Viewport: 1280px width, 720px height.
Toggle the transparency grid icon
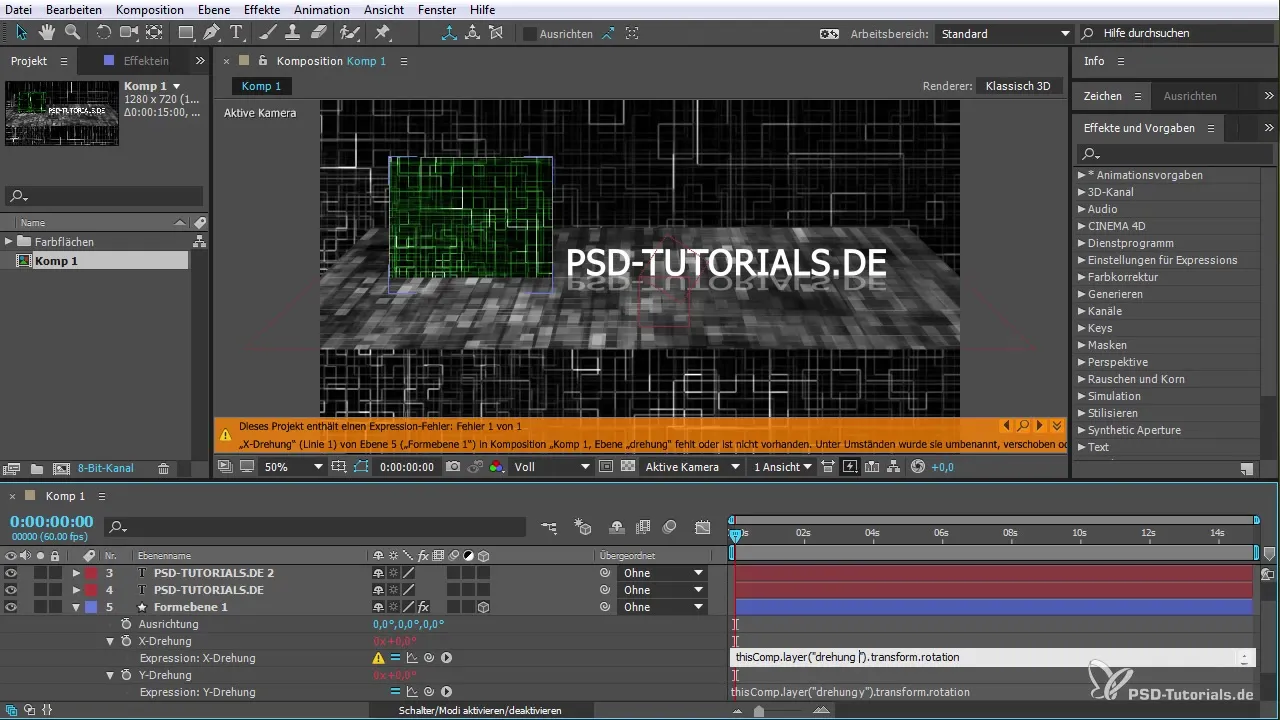[628, 467]
